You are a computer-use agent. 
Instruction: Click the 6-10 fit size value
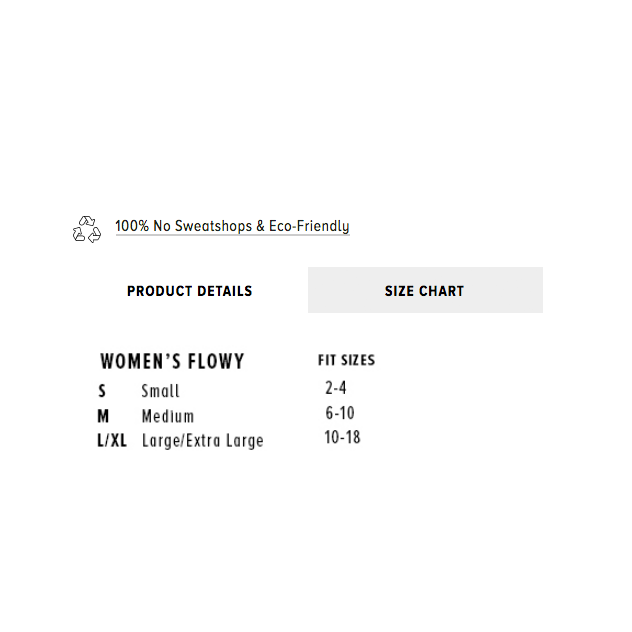point(340,413)
